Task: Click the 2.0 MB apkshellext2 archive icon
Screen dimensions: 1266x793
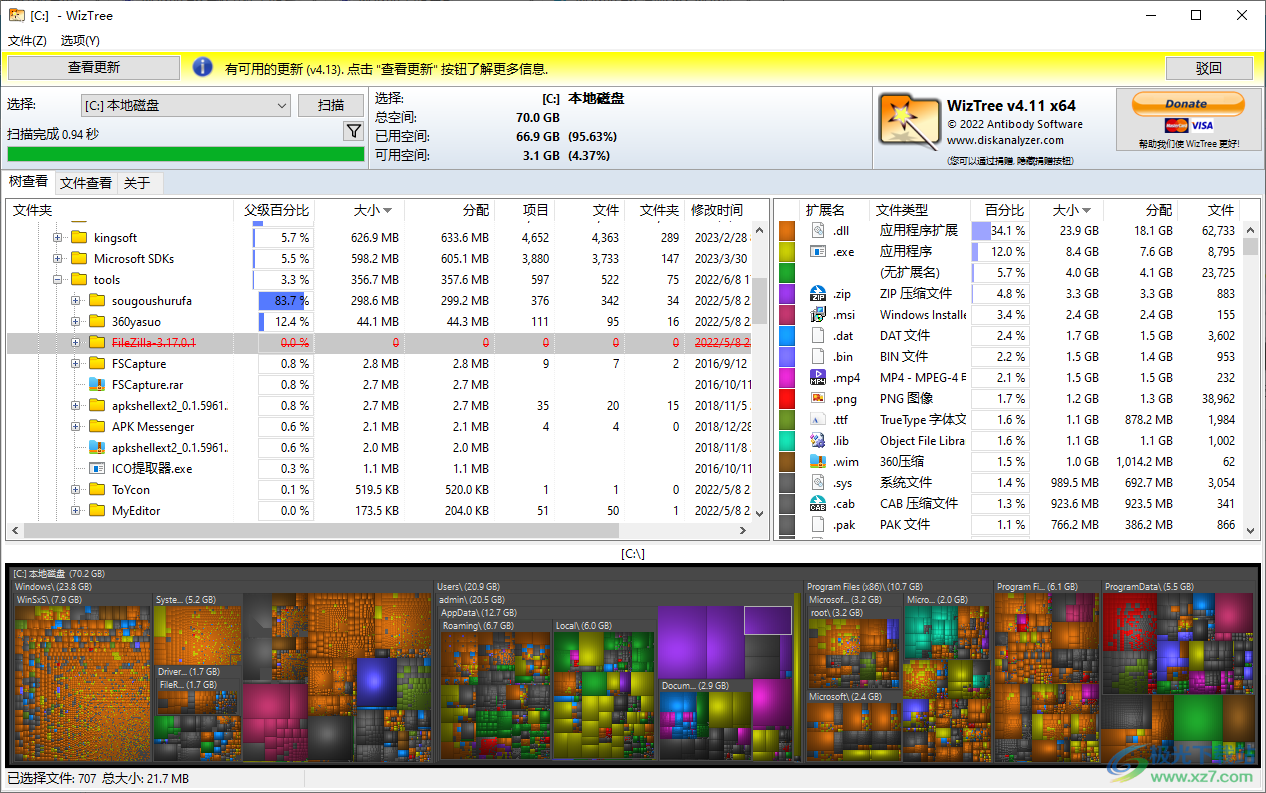Action: (96, 447)
